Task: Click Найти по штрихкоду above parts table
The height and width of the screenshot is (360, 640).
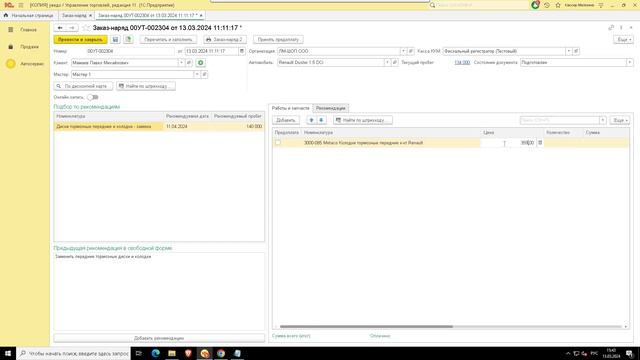Action: 363,120
